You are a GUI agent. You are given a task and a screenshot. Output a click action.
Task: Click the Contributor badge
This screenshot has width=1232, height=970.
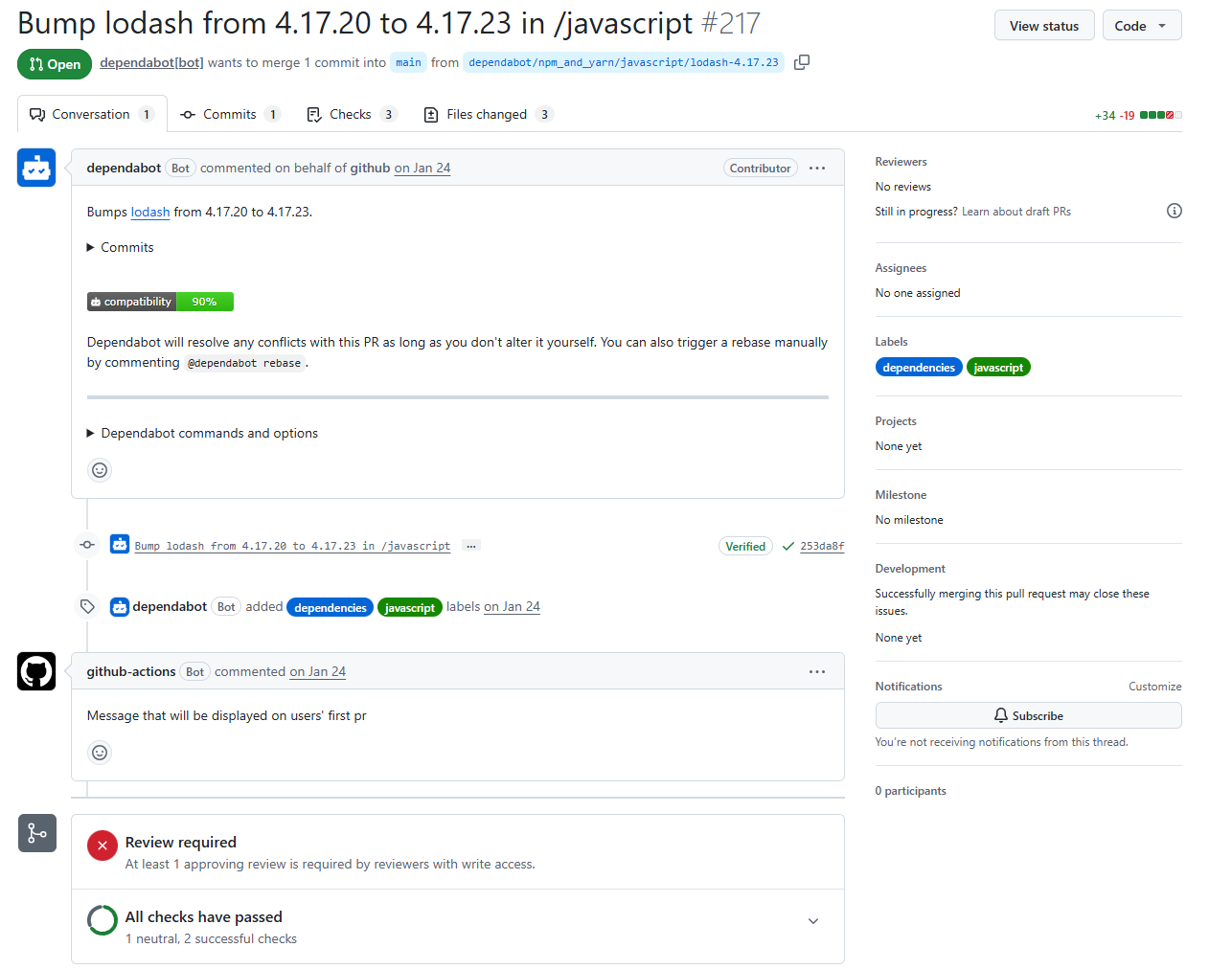point(761,168)
